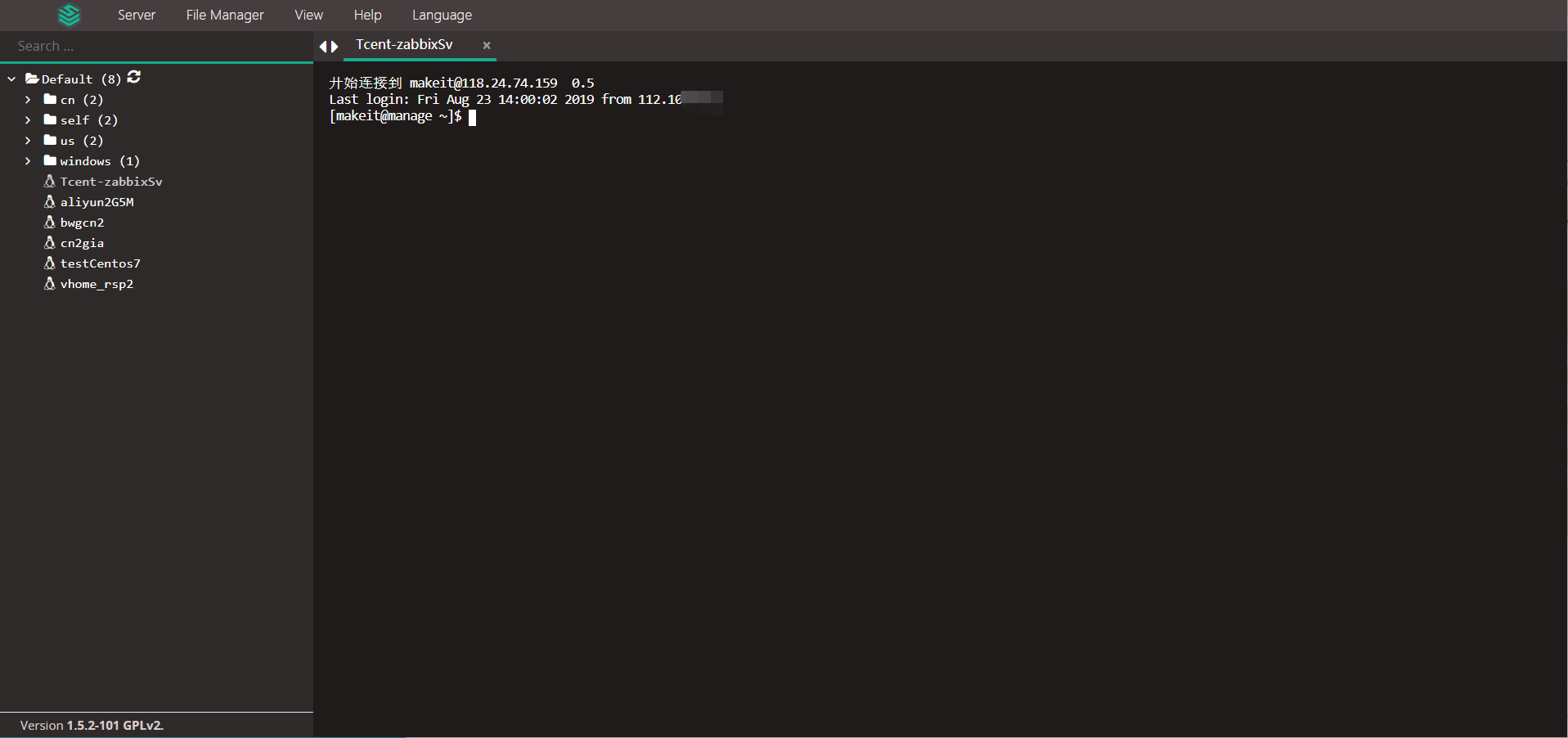Click the penguin icon beside Tcent-zabbixSv
The width and height of the screenshot is (1568, 738).
coord(50,181)
